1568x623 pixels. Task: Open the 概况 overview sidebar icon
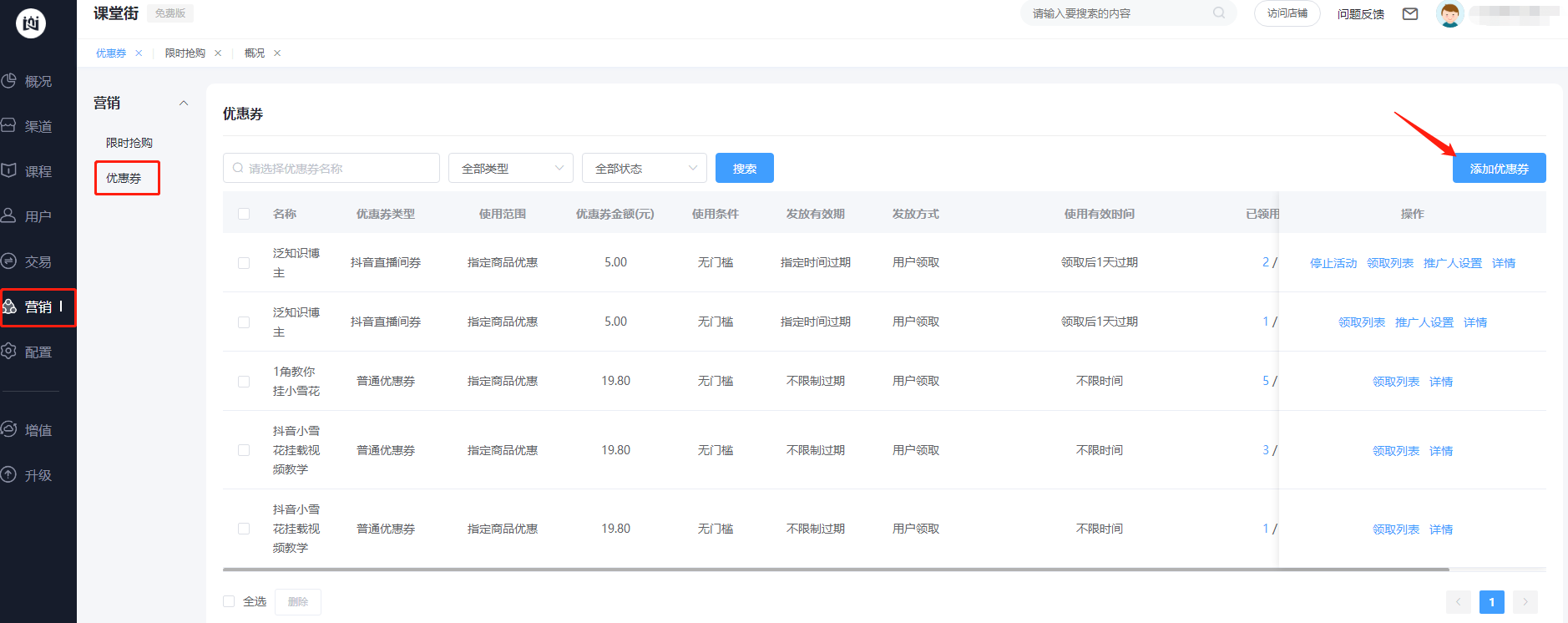click(8, 81)
